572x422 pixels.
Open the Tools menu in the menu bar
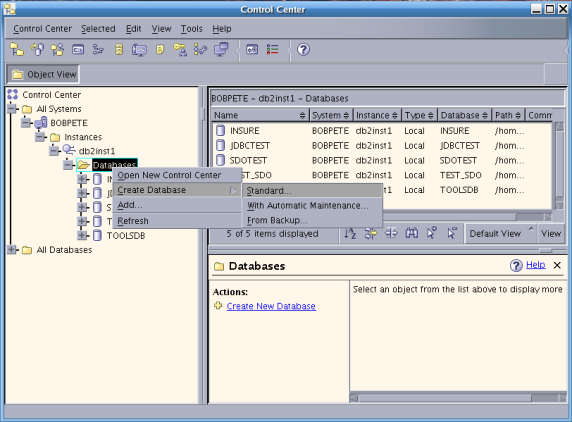coord(192,28)
